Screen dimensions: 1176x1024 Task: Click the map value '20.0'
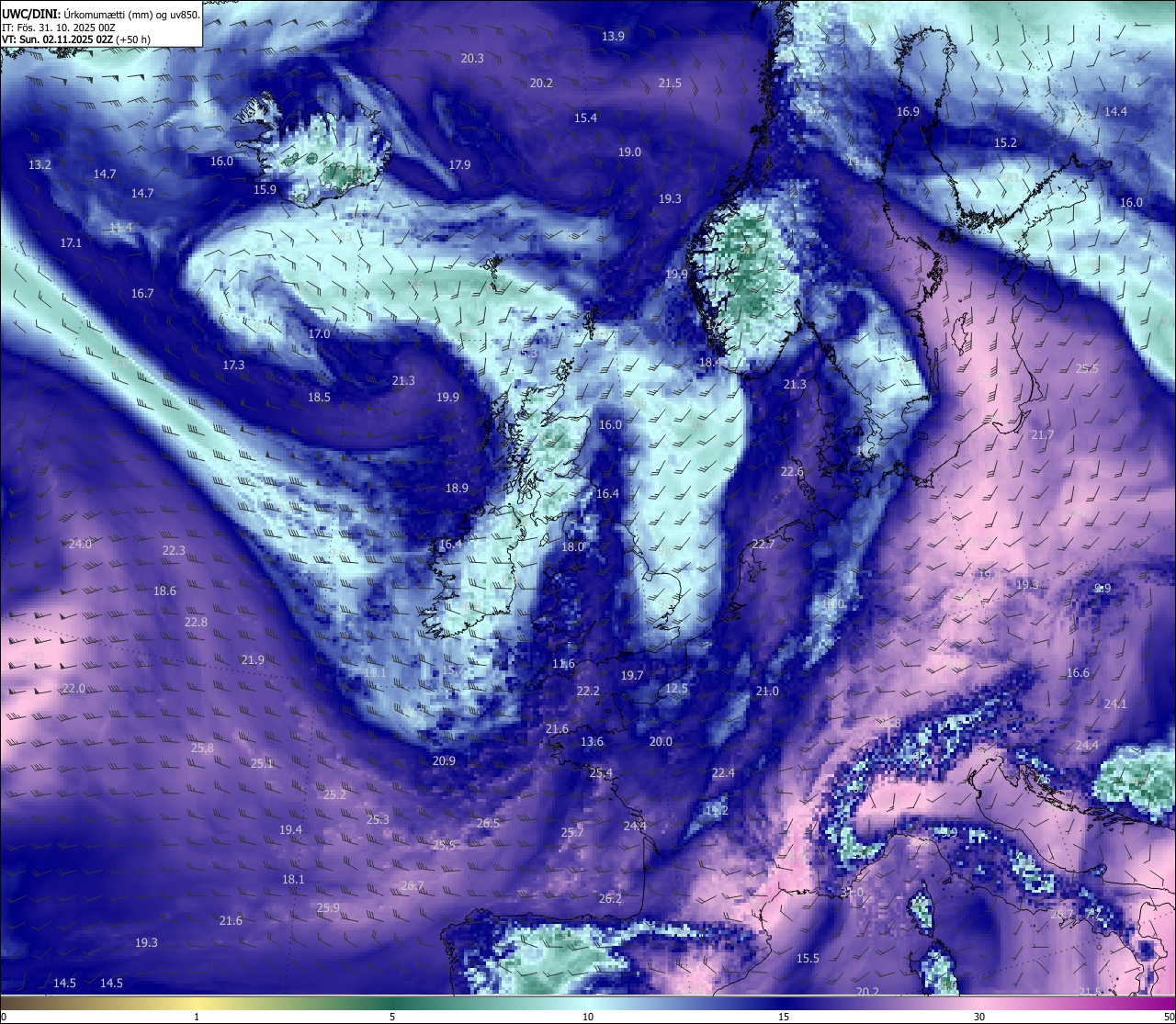(x=661, y=741)
